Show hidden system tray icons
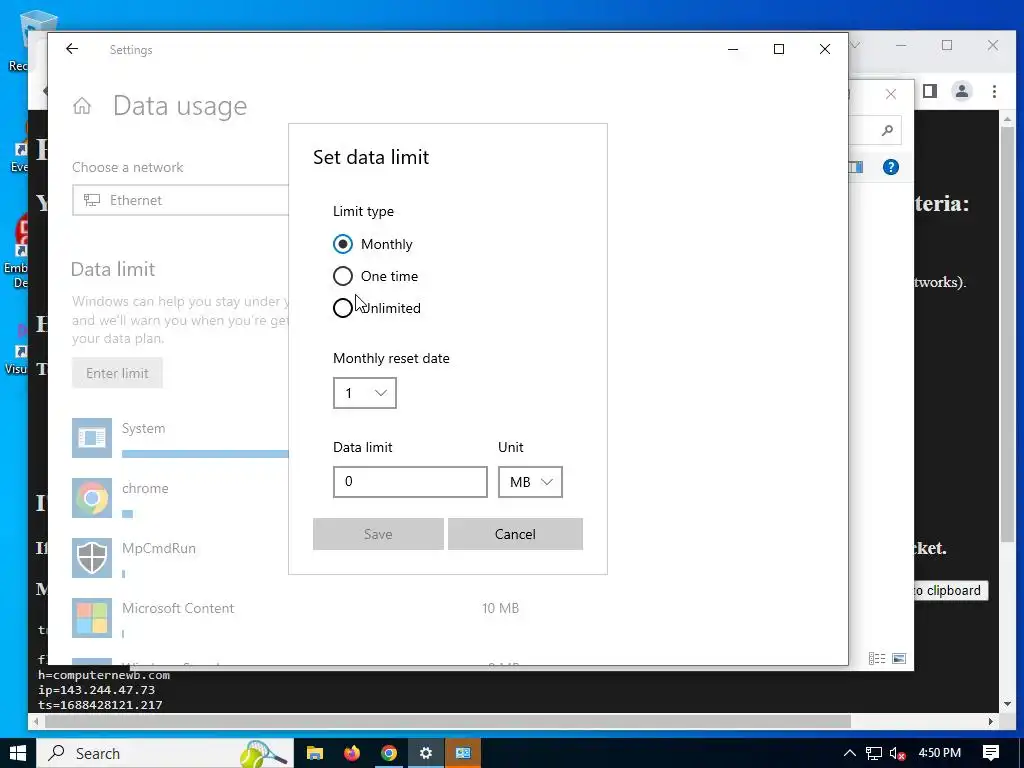 [x=849, y=753]
